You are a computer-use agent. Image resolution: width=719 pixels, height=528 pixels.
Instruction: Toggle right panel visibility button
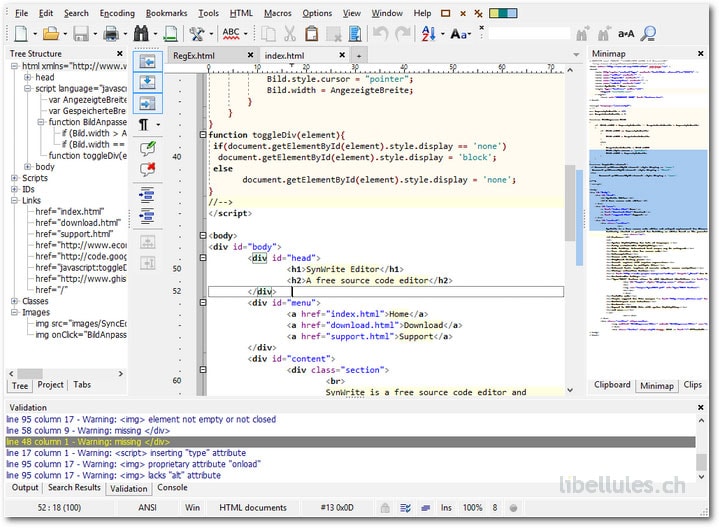pos(147,104)
